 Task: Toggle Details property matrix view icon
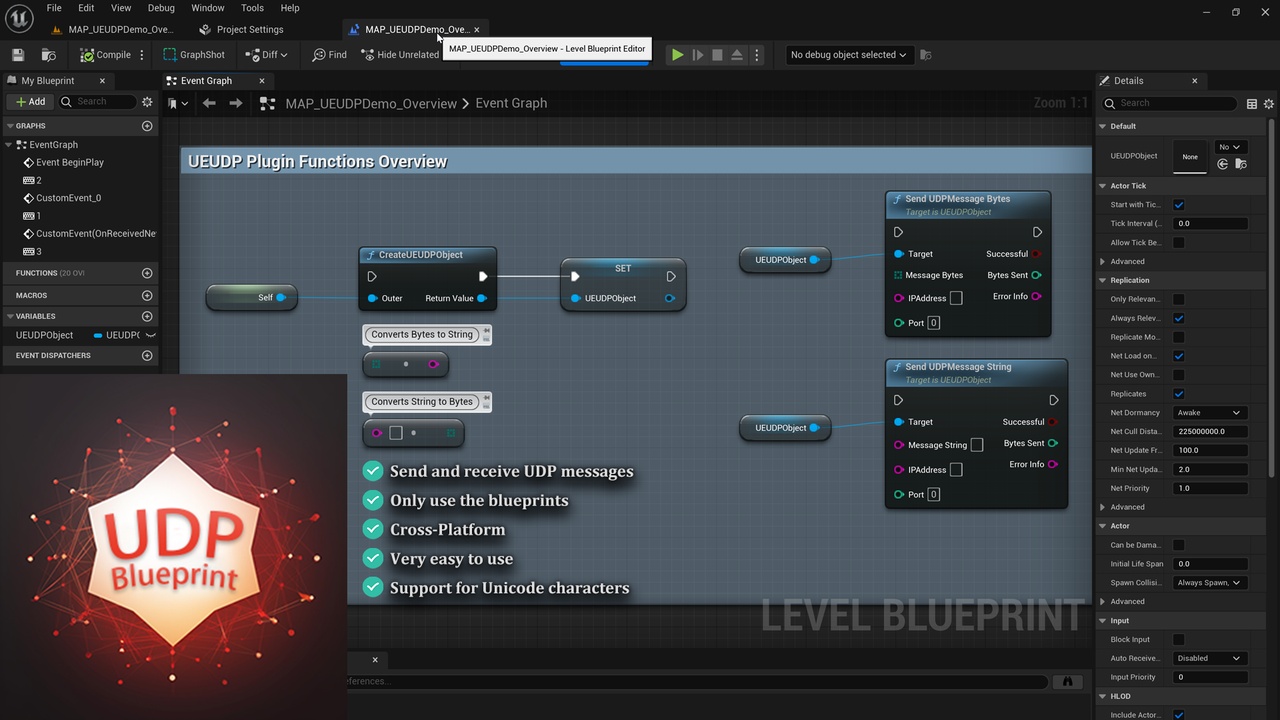click(x=1252, y=103)
